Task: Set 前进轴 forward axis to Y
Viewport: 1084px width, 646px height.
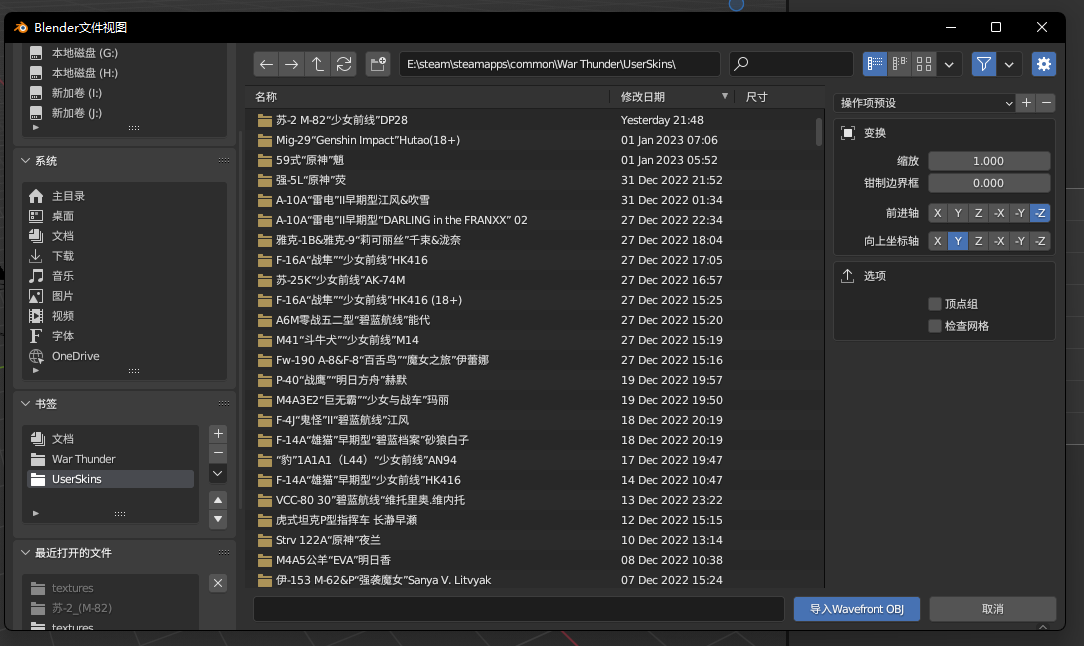Action: pos(958,213)
